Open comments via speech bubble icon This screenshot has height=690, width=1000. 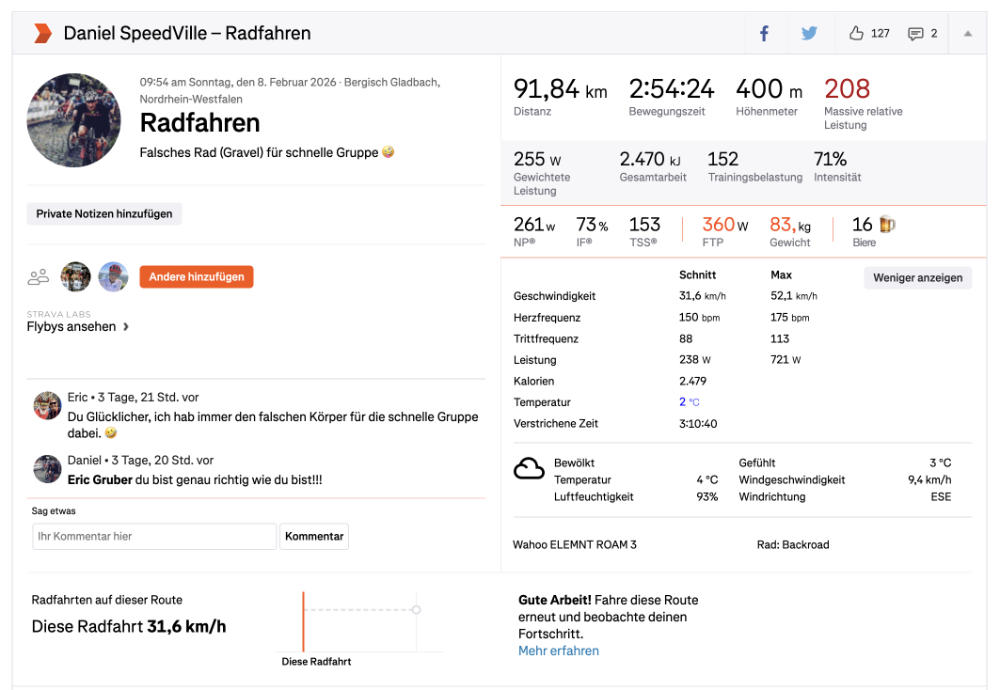[915, 33]
